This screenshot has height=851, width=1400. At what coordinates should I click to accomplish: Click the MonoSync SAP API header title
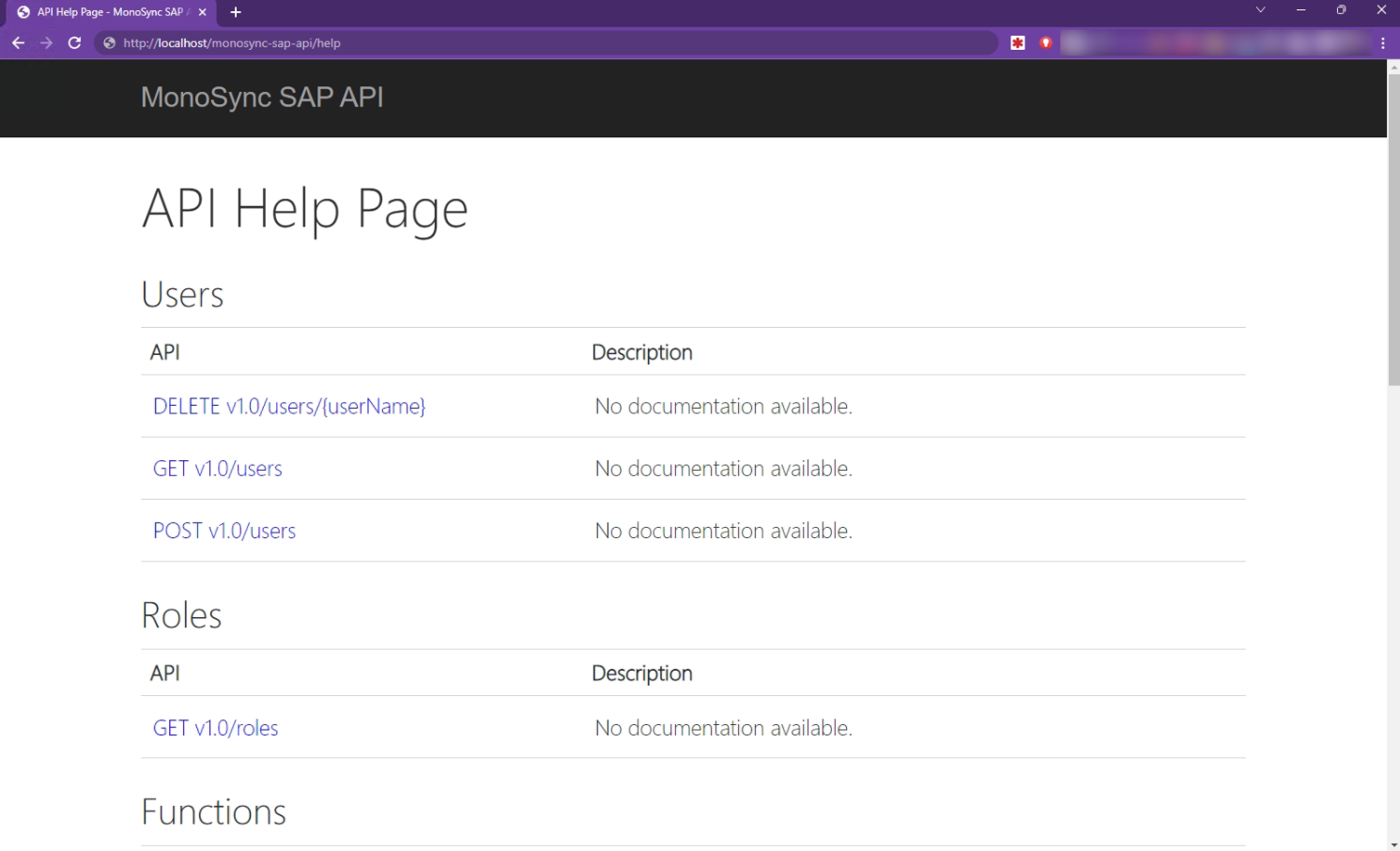click(262, 98)
